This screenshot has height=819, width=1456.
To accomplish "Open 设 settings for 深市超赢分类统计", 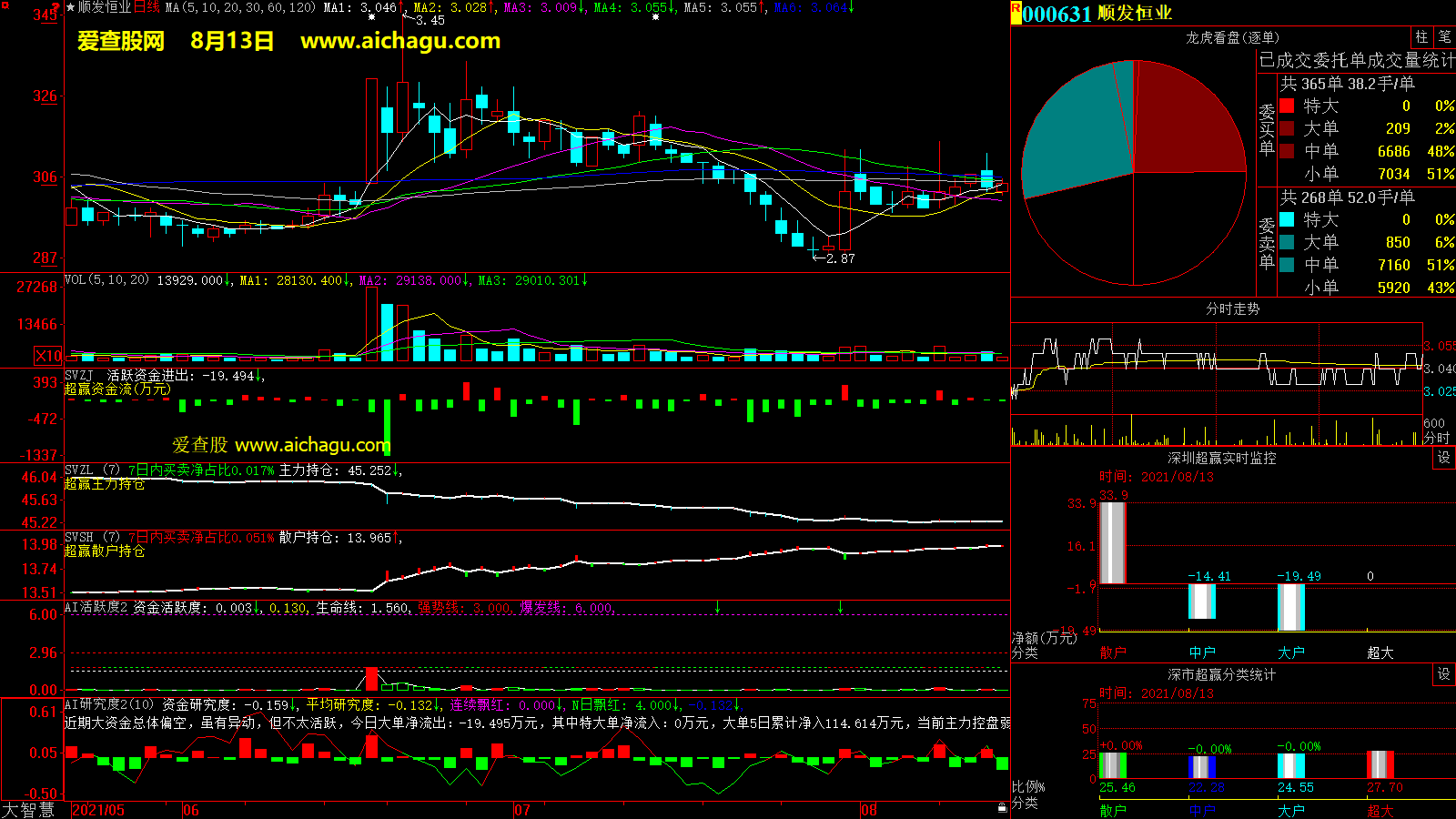I will [1443, 674].
